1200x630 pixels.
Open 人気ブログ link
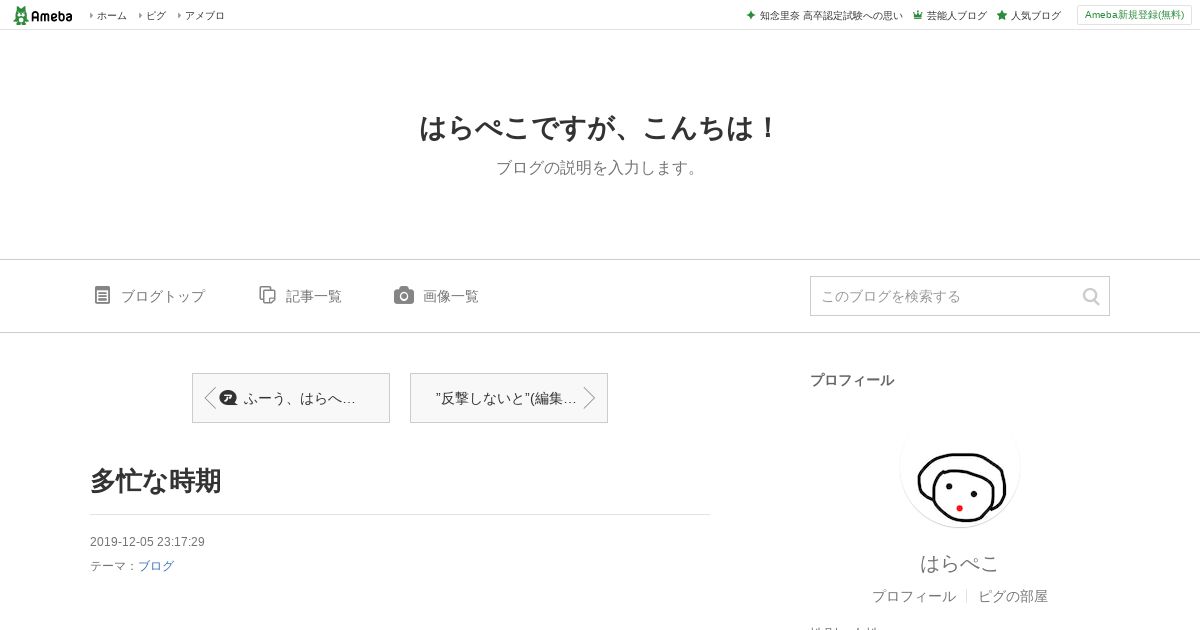tap(1035, 16)
